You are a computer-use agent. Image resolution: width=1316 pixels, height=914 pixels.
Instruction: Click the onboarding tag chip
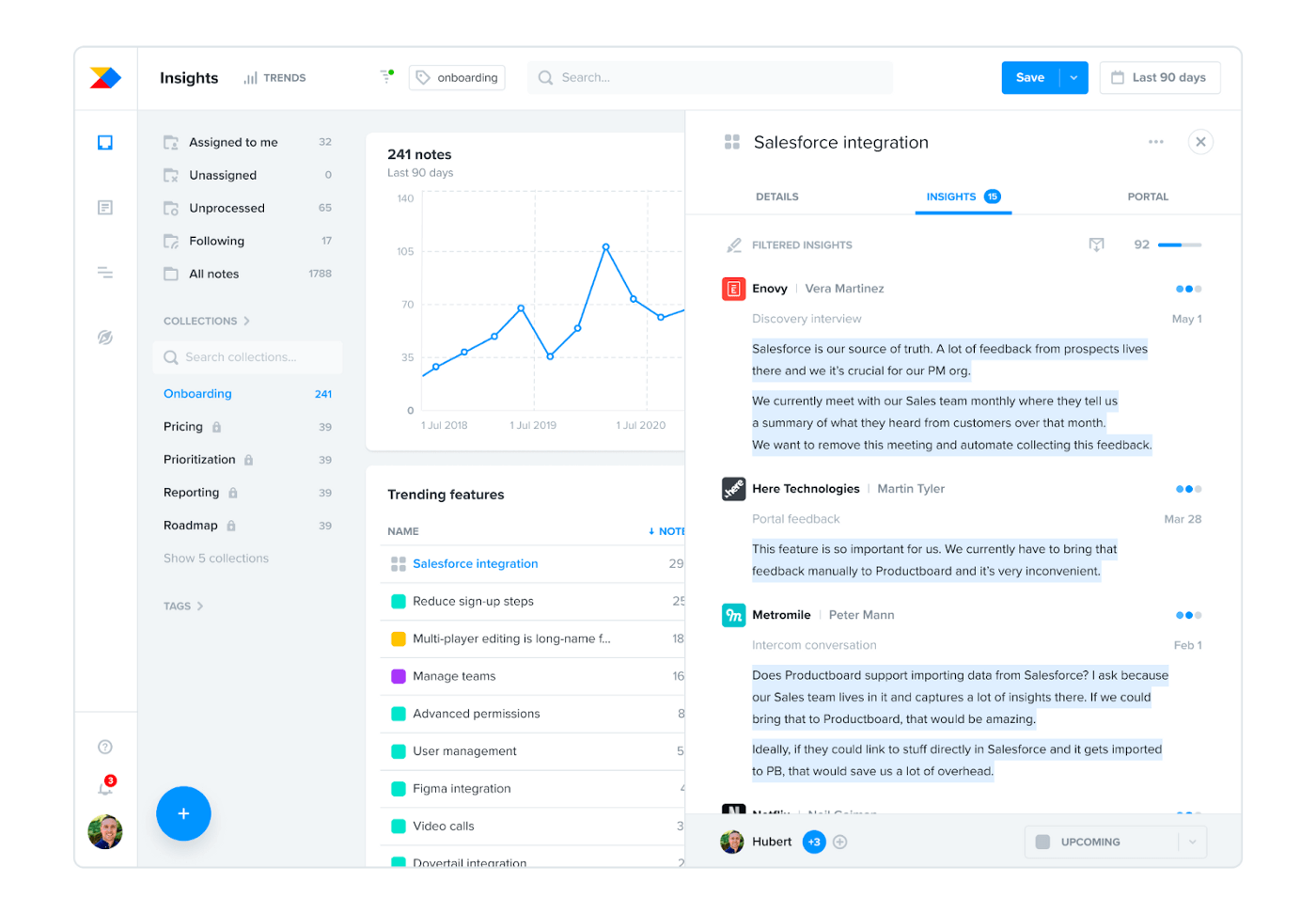pyautogui.click(x=457, y=78)
